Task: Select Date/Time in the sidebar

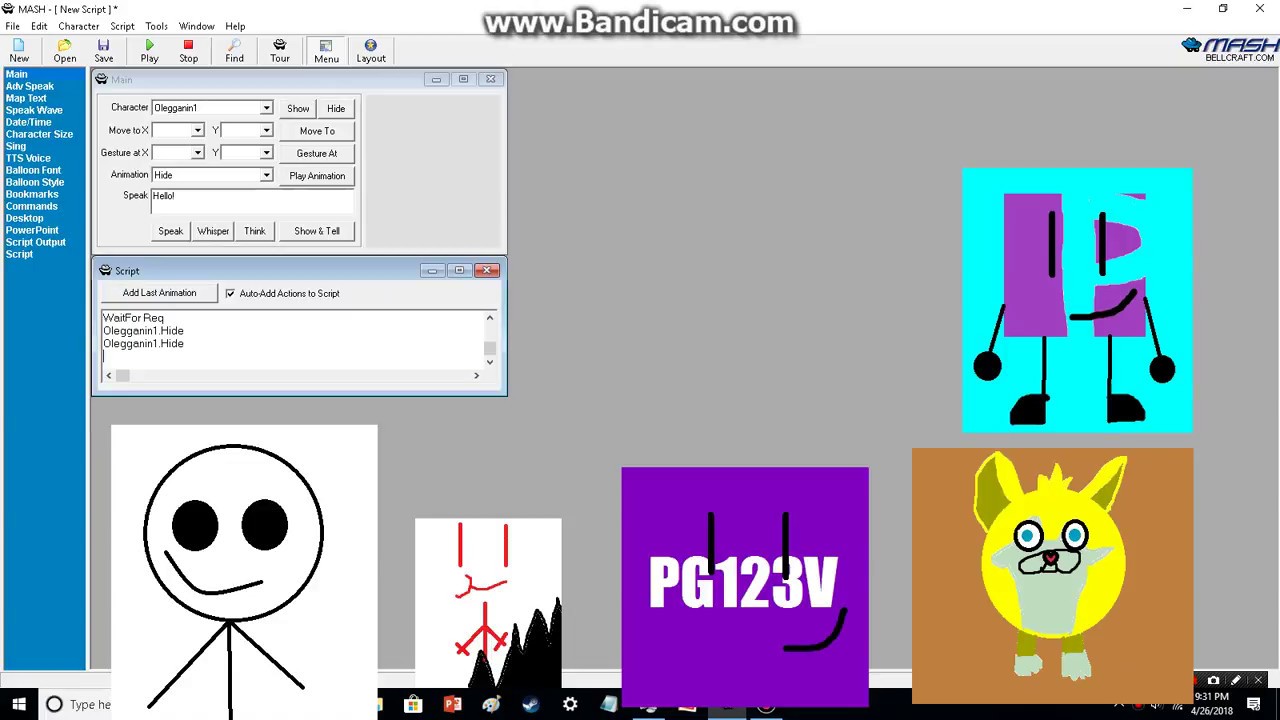Action: pyautogui.click(x=28, y=122)
